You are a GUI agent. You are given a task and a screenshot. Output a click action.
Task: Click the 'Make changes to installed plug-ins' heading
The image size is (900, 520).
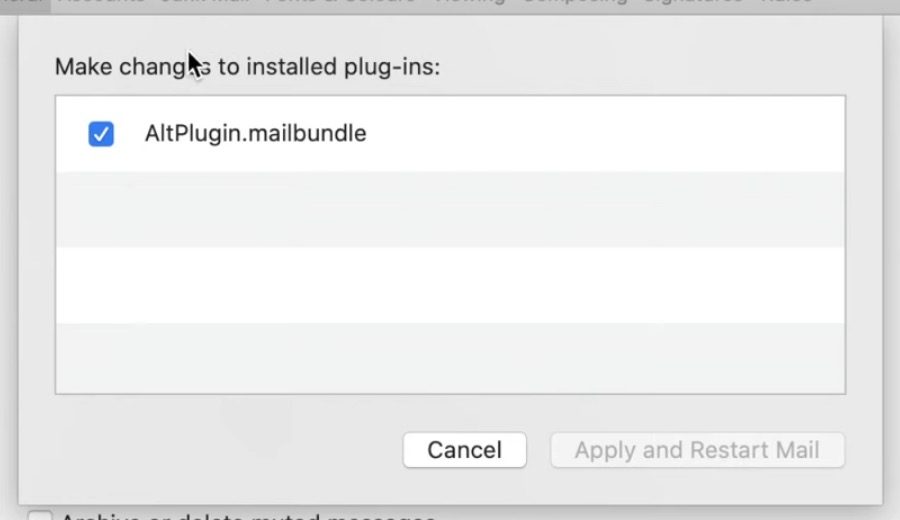pyautogui.click(x=247, y=67)
